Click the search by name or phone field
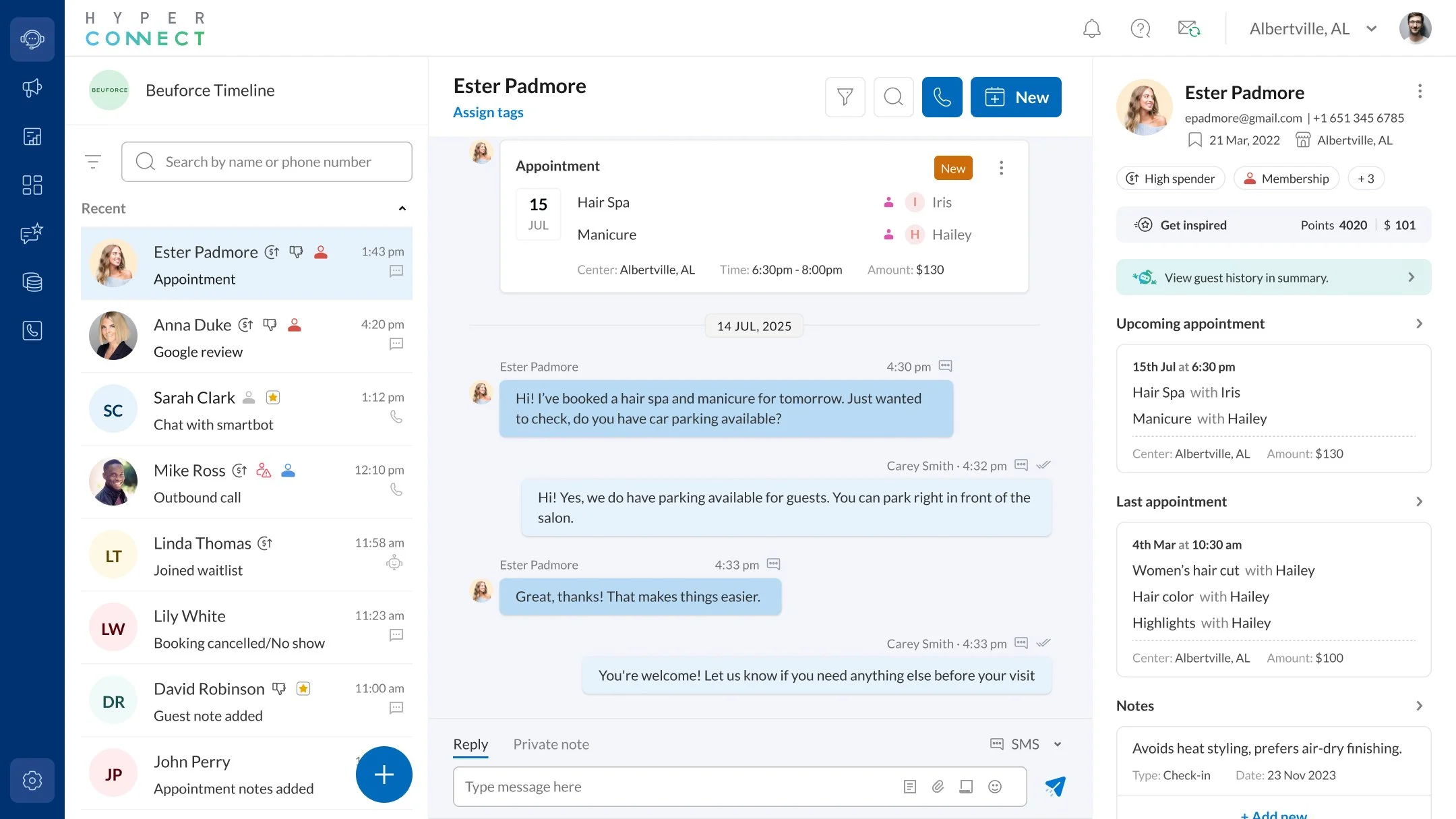Screen dimensions: 1456x819 (x=267, y=162)
